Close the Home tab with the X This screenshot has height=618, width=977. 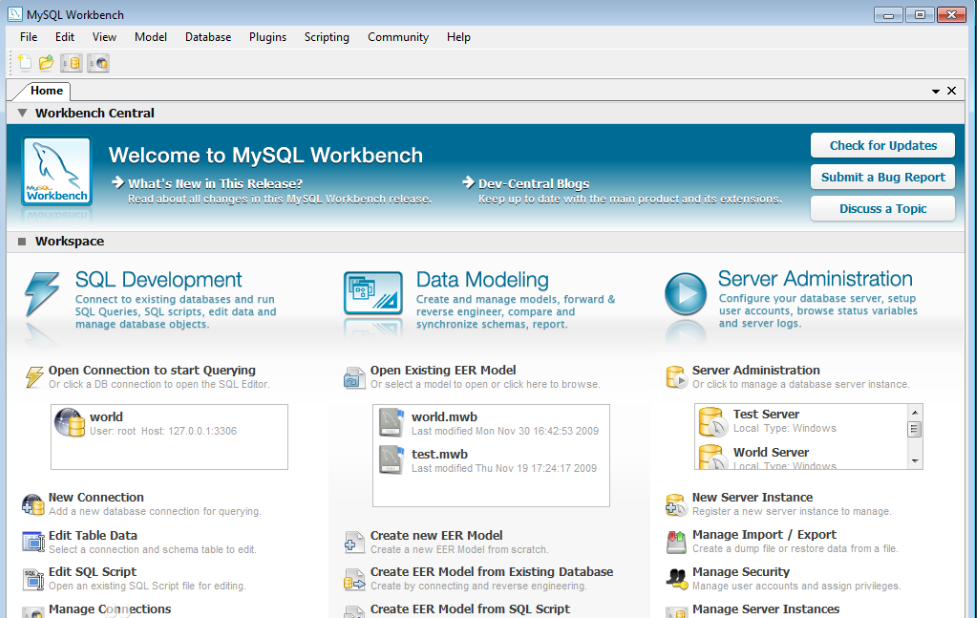coord(951,91)
